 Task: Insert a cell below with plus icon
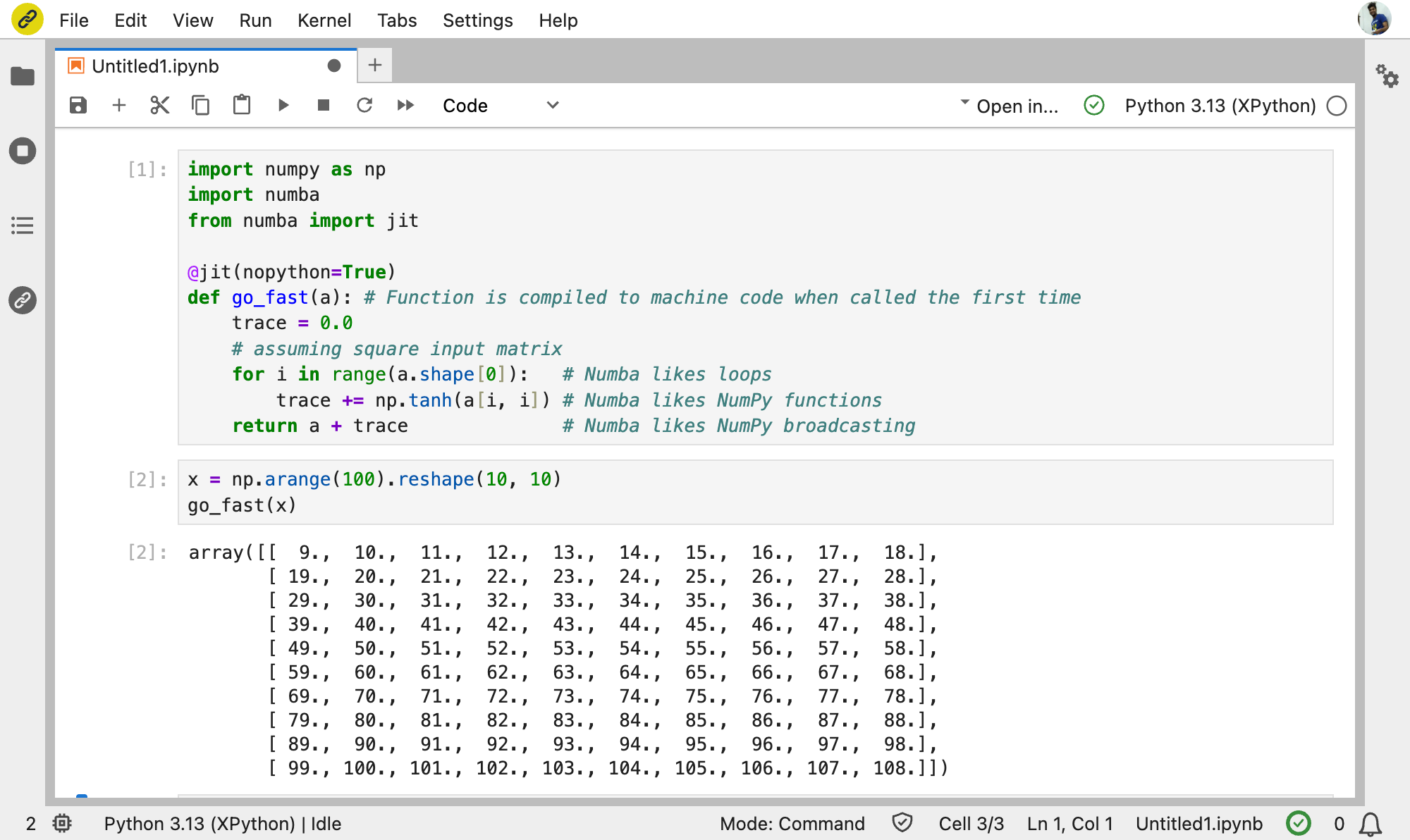pos(119,106)
